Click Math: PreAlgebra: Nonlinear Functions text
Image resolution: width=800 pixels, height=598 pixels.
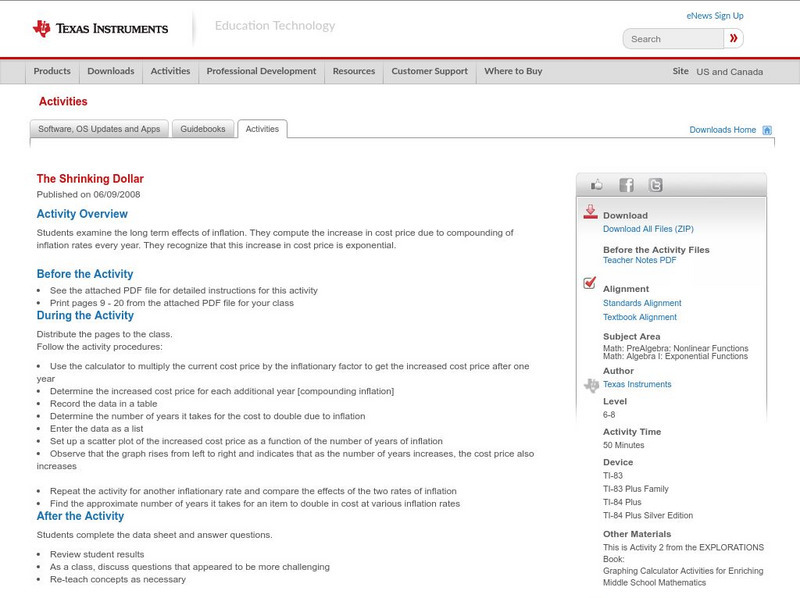676,348
